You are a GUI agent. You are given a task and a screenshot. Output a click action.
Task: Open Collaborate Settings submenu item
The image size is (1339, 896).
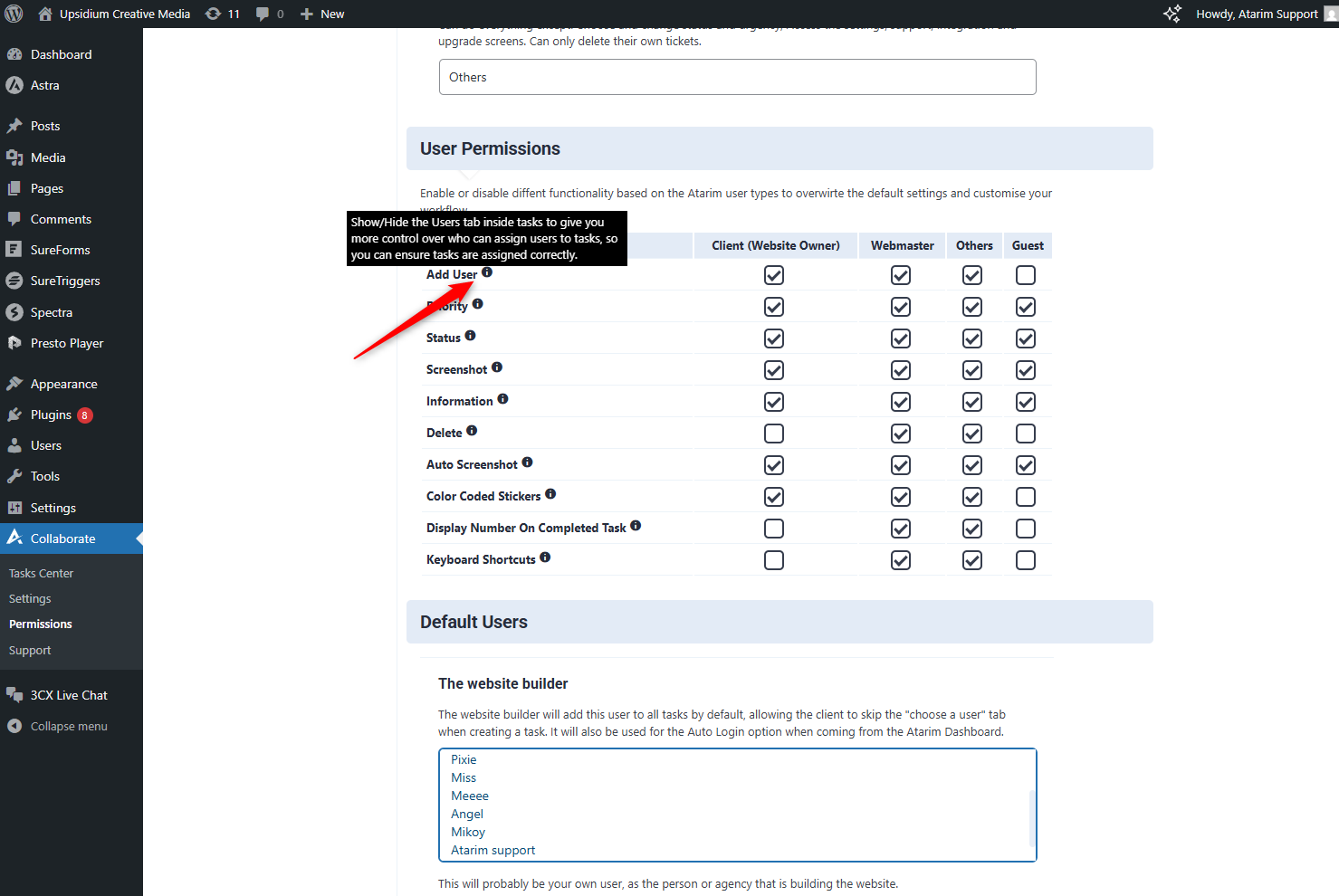click(30, 598)
